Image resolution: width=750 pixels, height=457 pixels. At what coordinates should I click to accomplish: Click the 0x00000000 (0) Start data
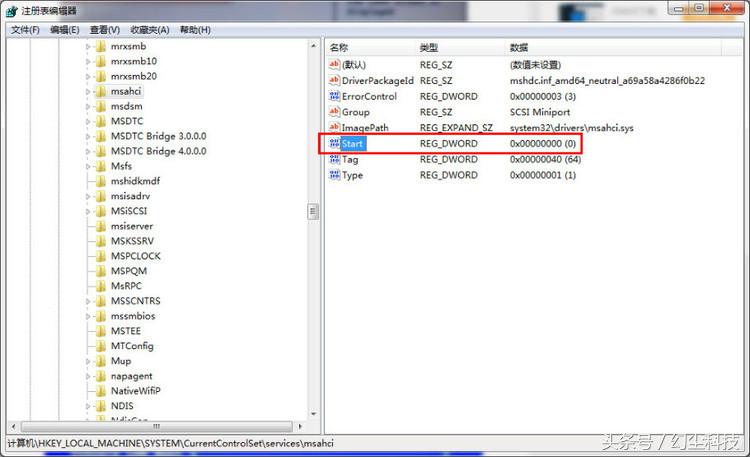point(542,144)
